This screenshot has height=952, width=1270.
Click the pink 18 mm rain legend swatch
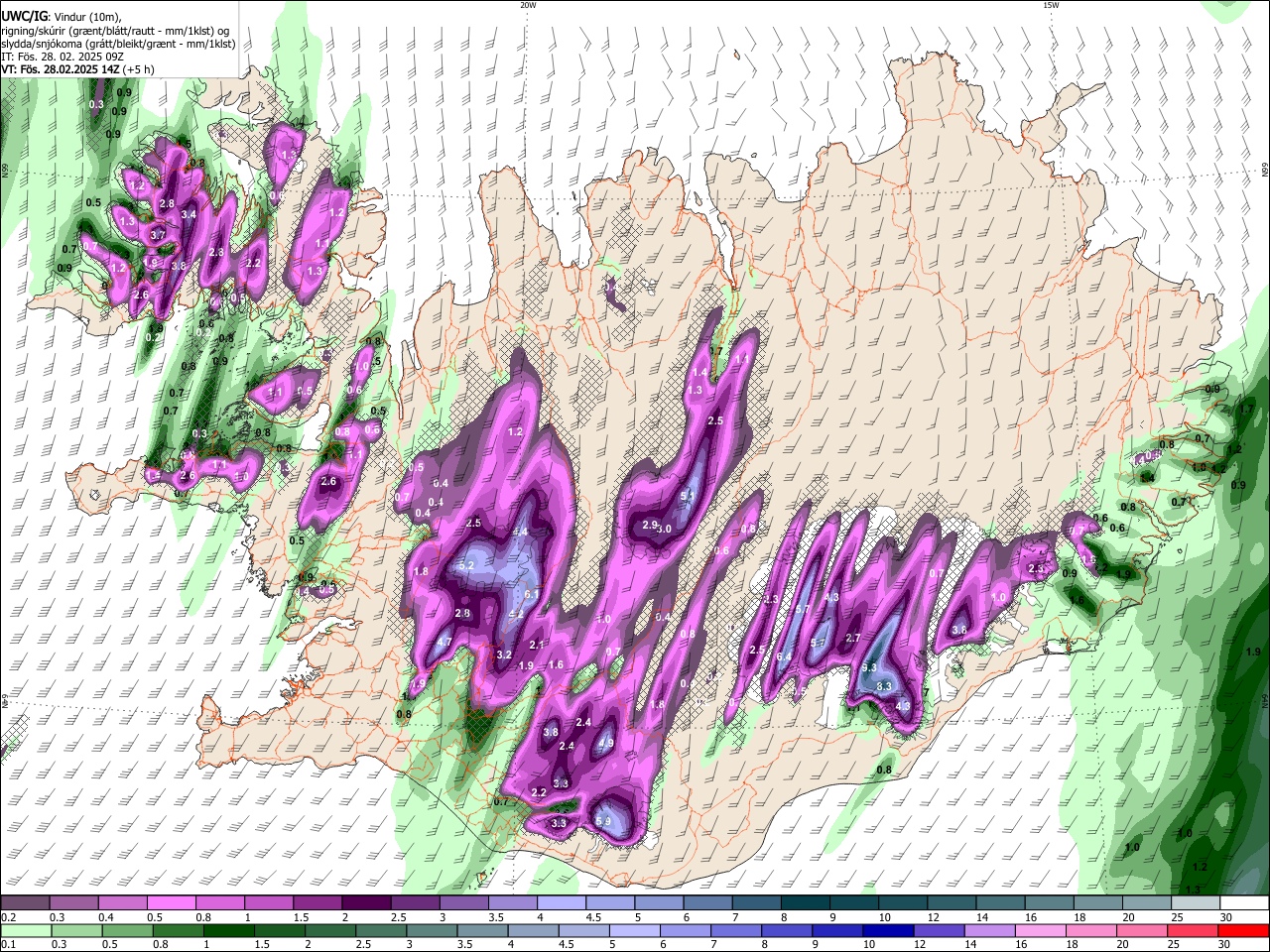tap(1091, 930)
